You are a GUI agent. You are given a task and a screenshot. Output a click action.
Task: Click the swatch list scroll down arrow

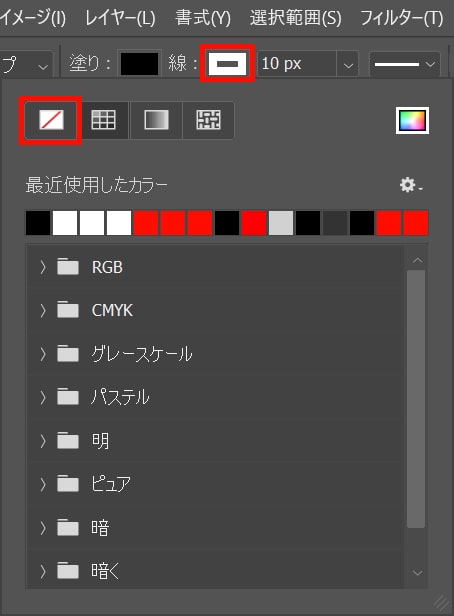pos(417,573)
